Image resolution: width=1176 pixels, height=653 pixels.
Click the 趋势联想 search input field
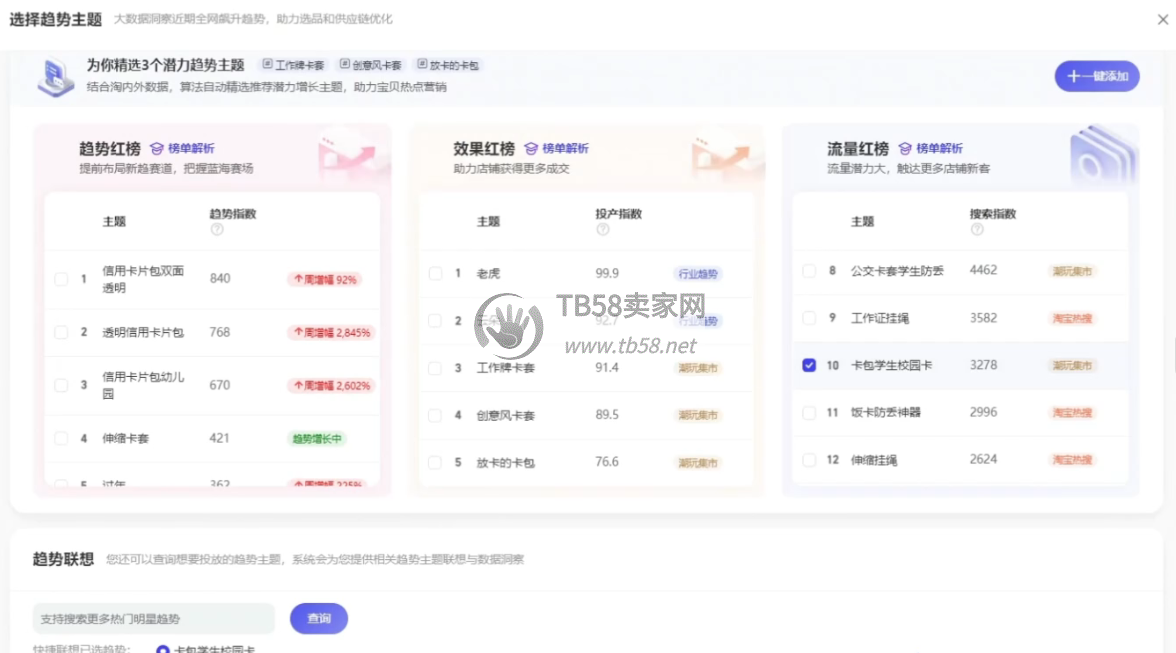pos(154,619)
